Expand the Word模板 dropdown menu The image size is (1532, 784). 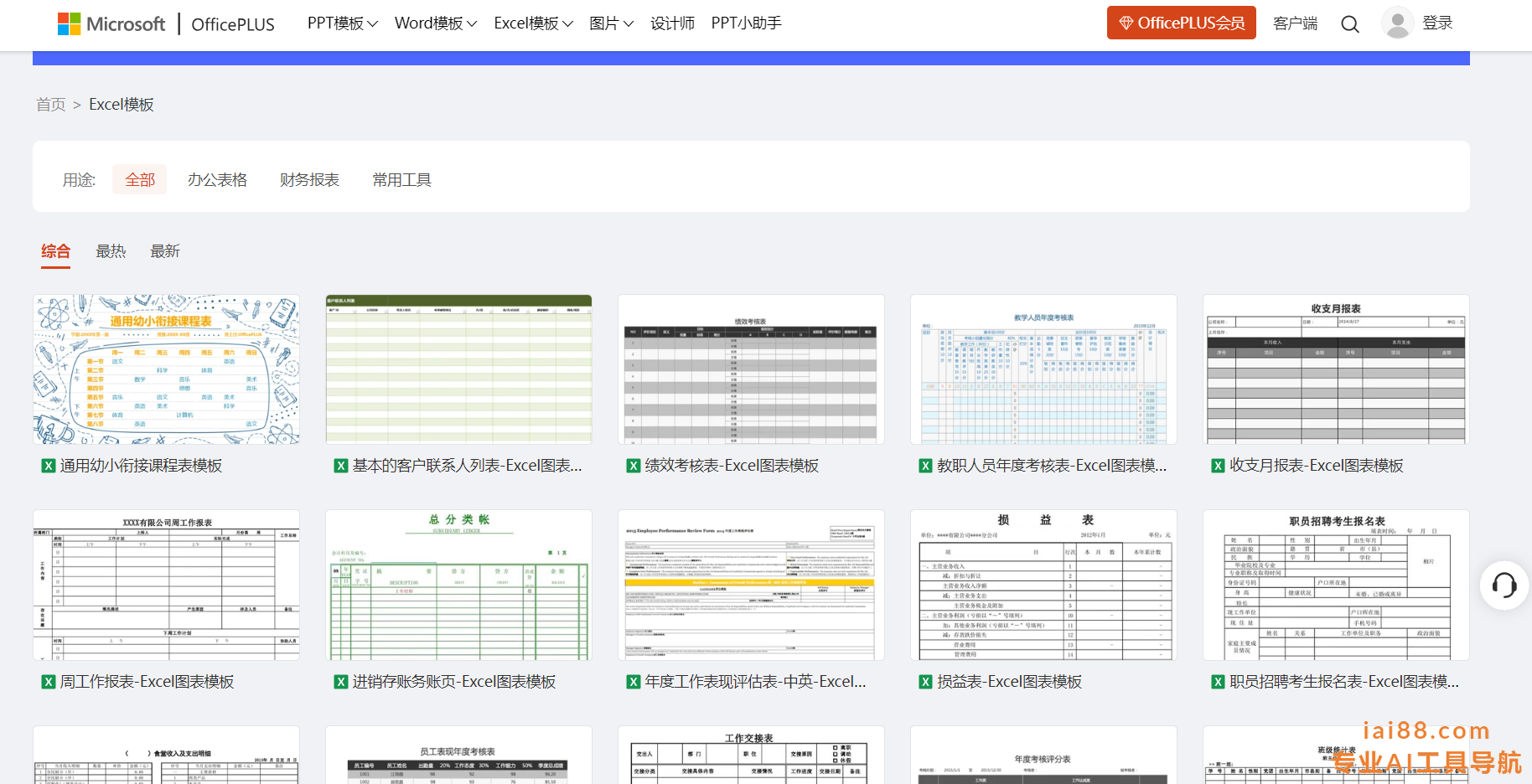click(x=436, y=23)
